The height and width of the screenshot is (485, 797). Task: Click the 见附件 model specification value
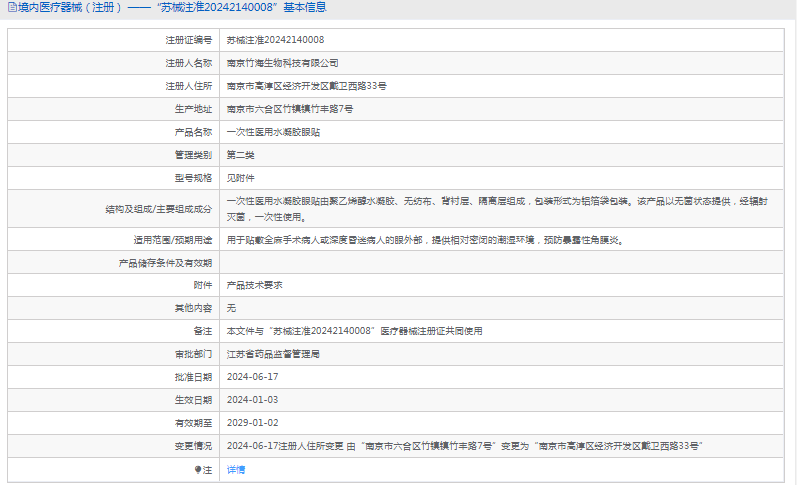point(241,178)
